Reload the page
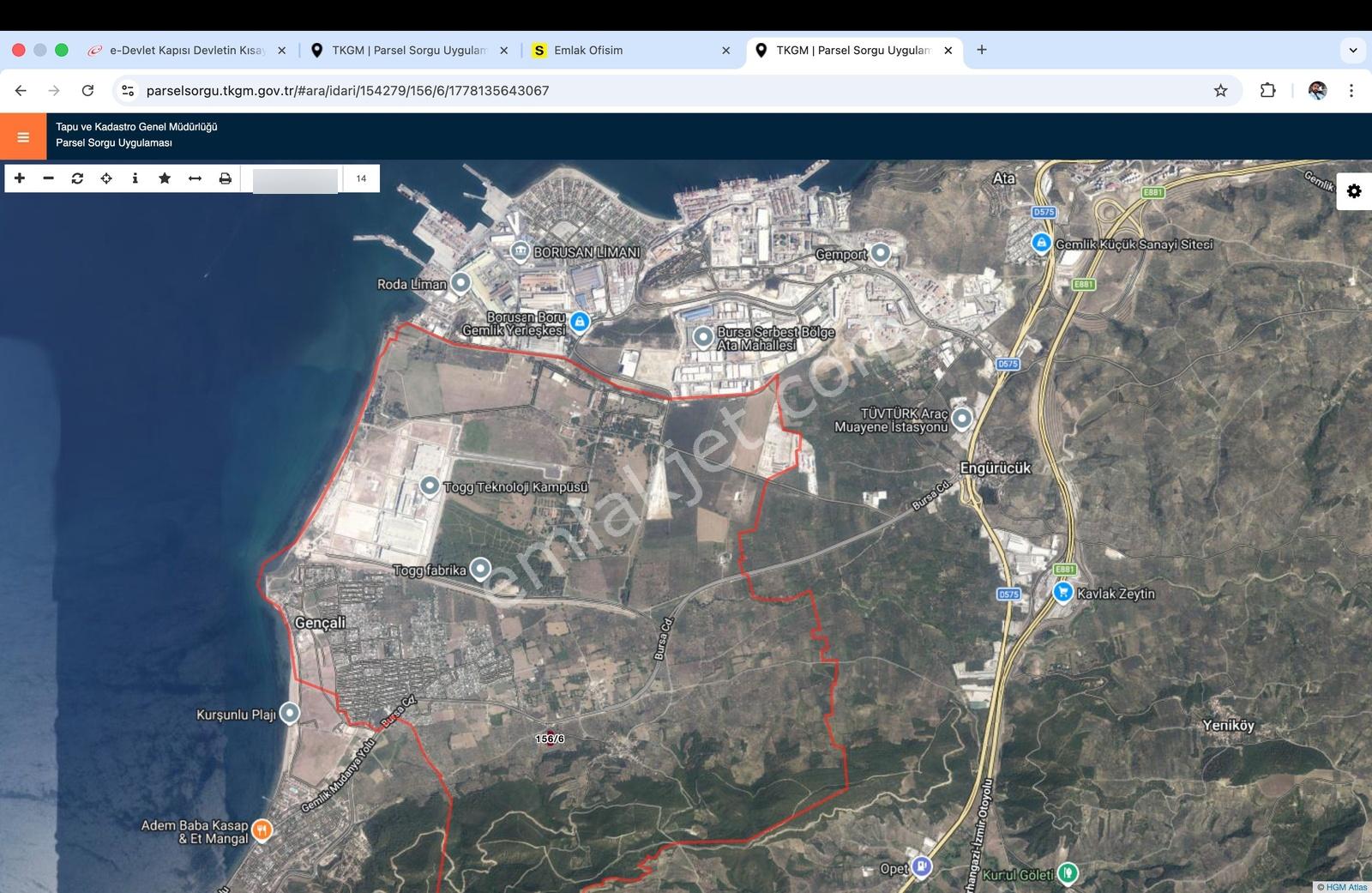1372x893 pixels. [87, 90]
